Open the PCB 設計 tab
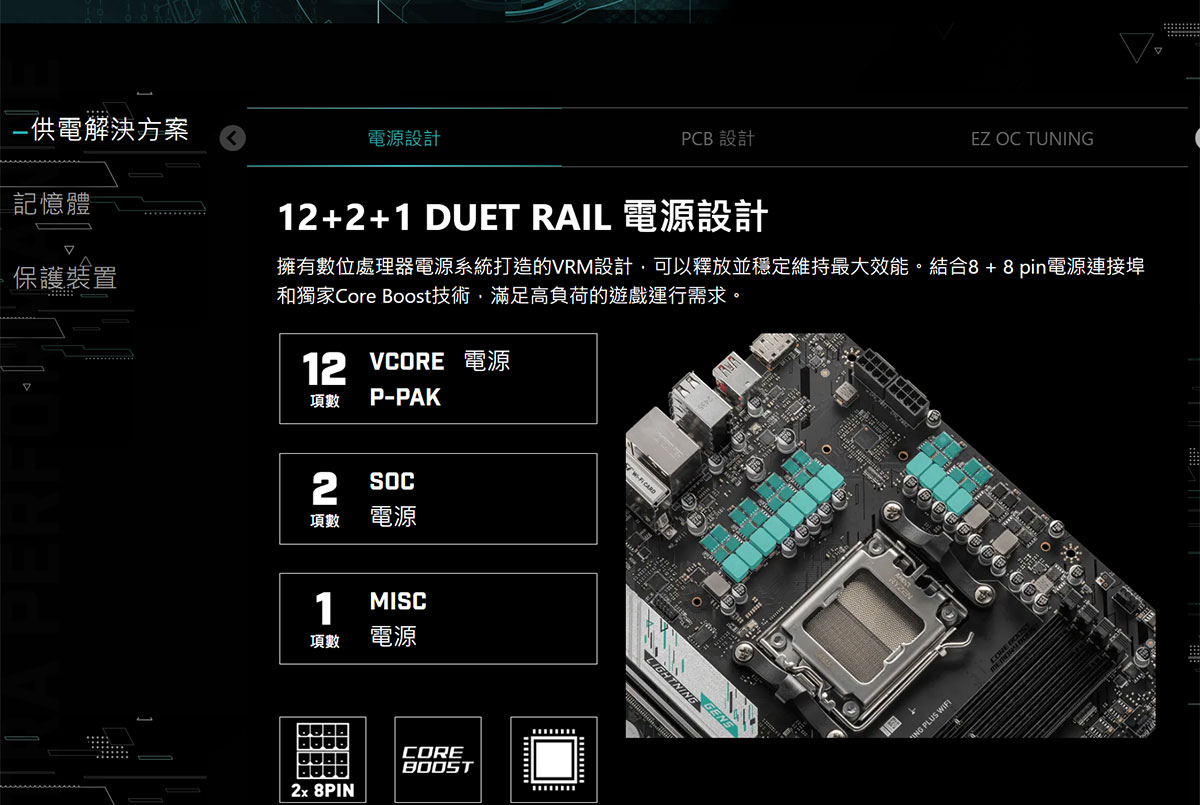 click(x=717, y=138)
